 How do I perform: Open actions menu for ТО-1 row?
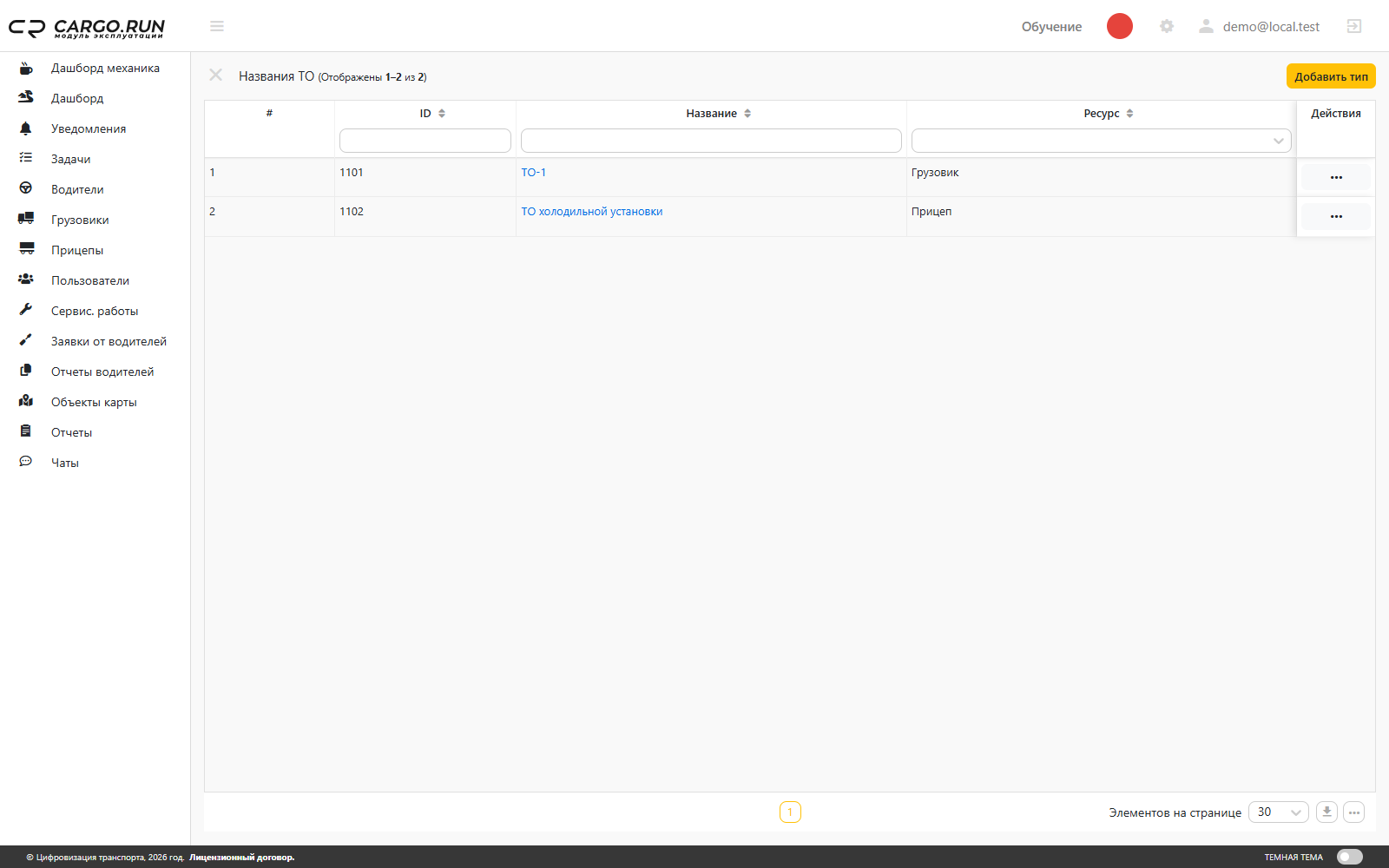tap(1336, 177)
